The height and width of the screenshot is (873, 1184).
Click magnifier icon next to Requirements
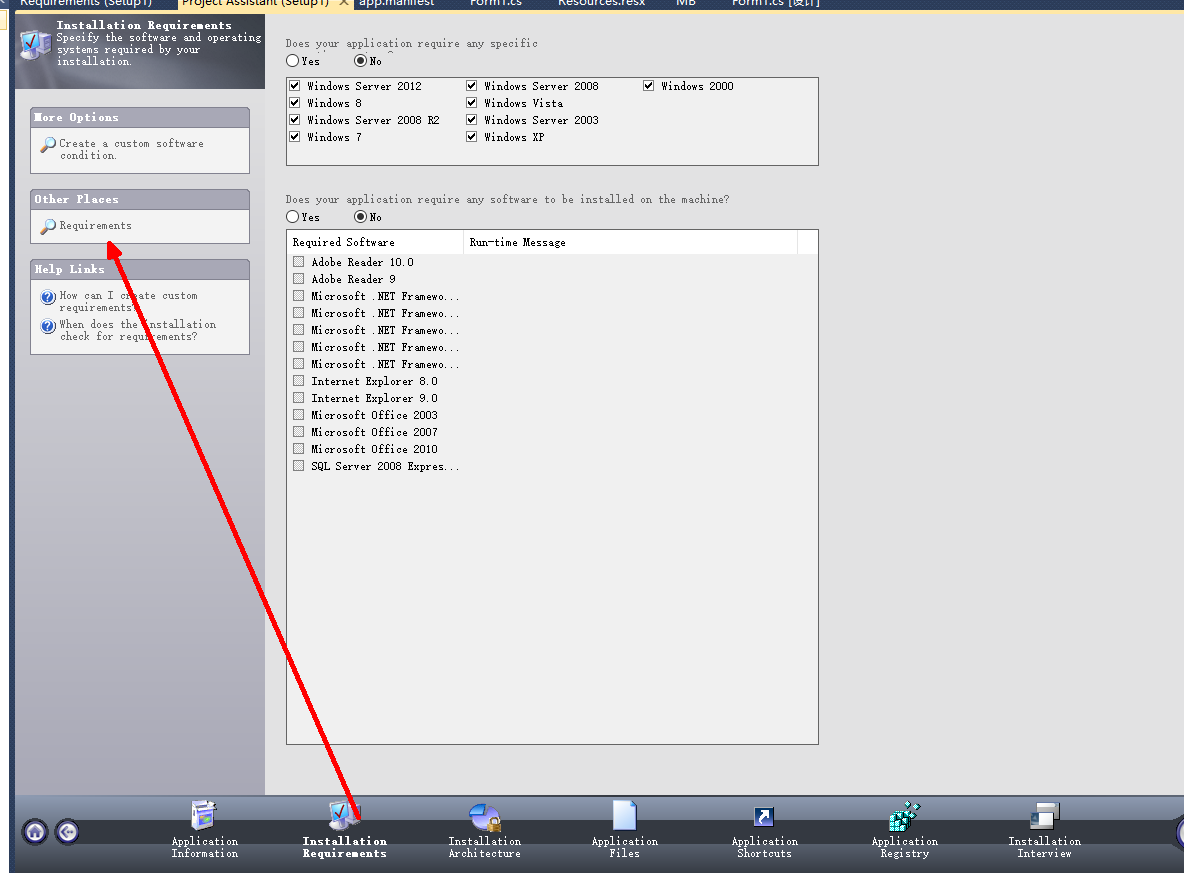[48, 226]
